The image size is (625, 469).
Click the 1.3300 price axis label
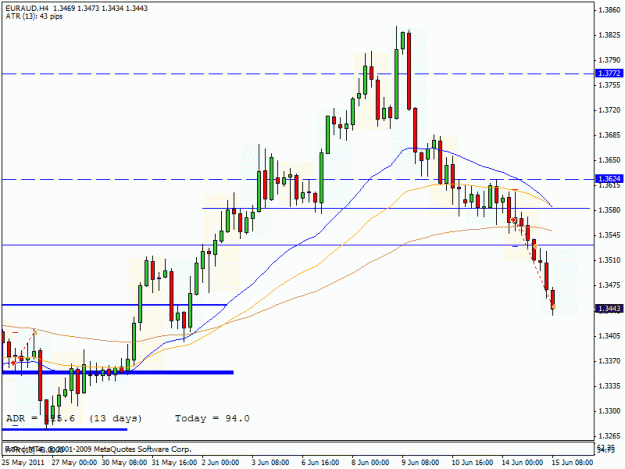tap(609, 411)
